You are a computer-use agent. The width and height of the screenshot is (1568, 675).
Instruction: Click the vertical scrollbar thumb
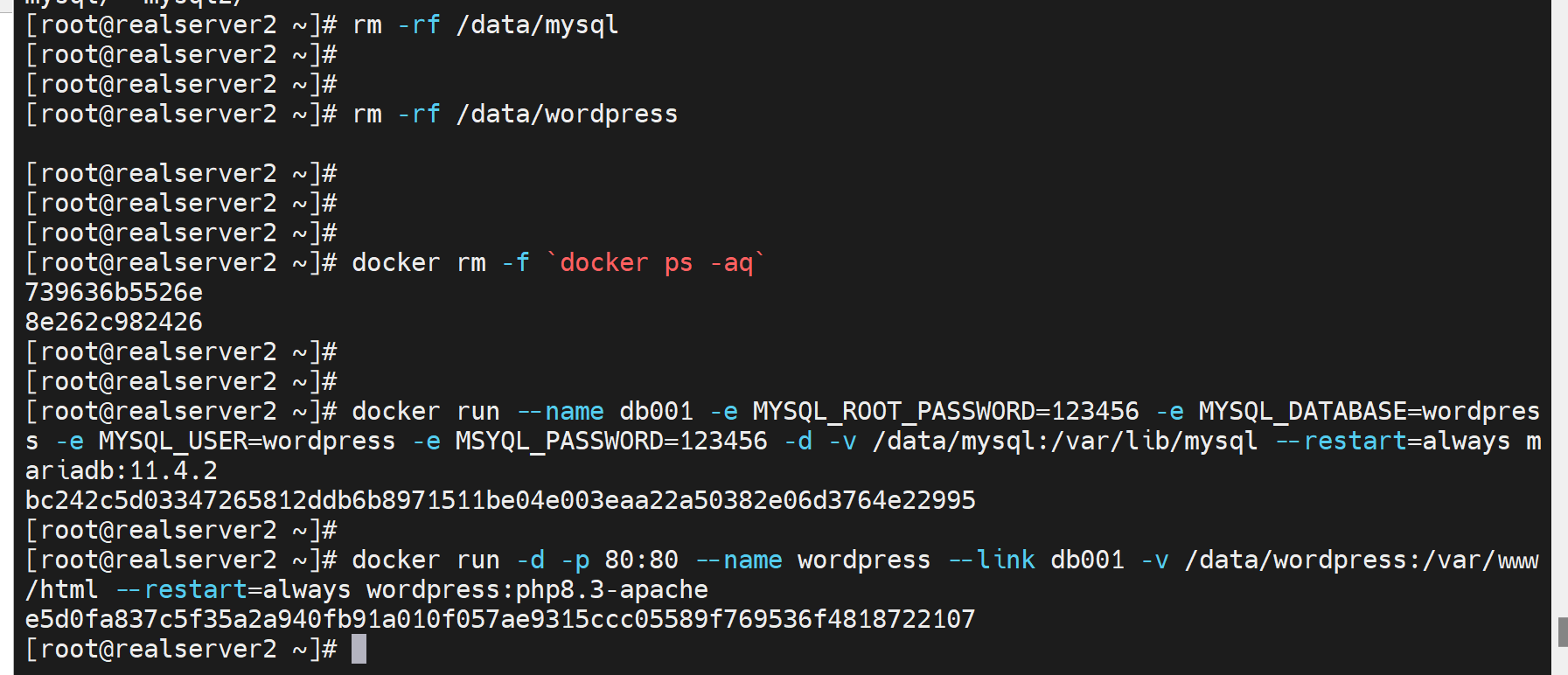[x=1562, y=631]
